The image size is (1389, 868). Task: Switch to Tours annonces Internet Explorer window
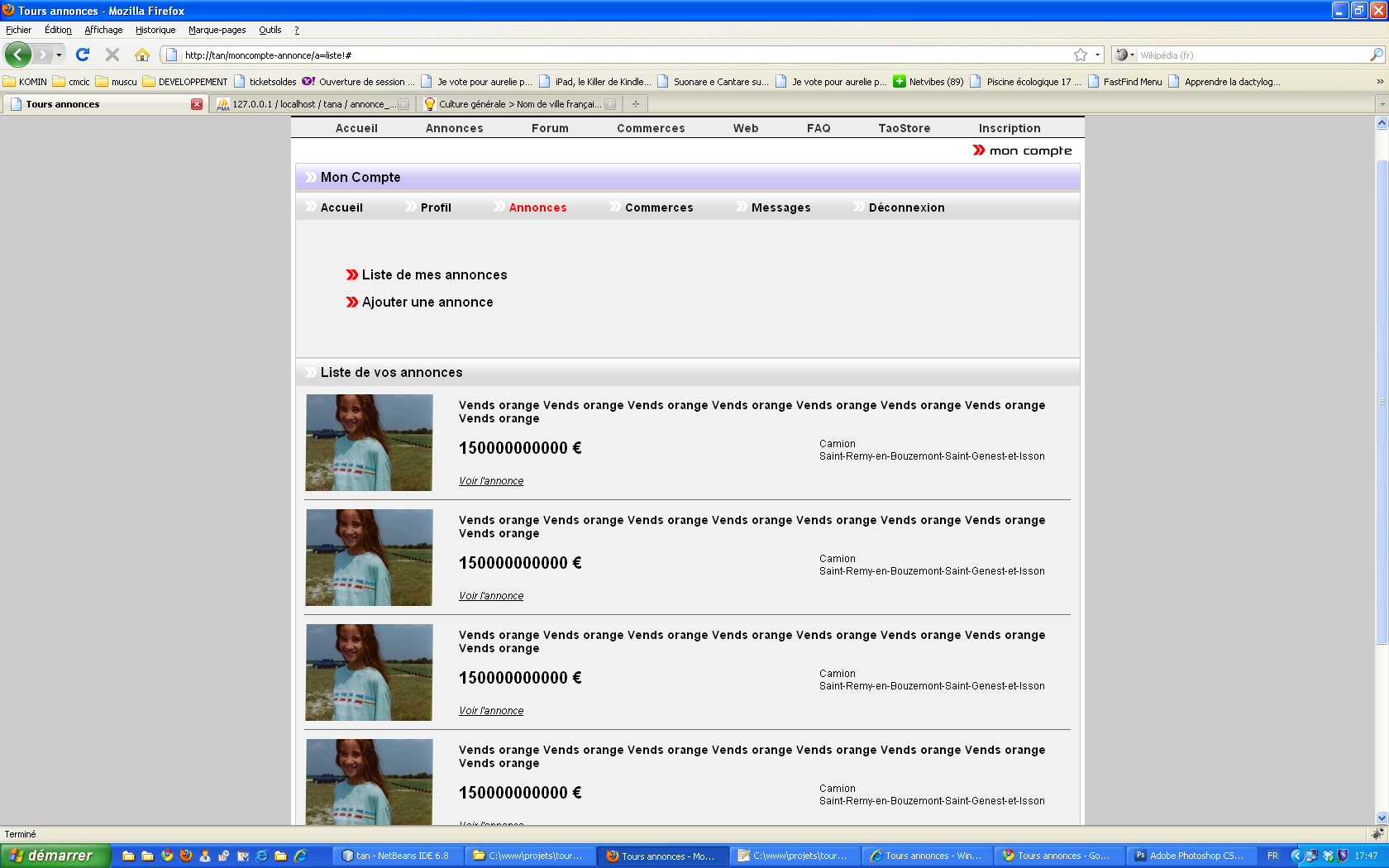927,856
